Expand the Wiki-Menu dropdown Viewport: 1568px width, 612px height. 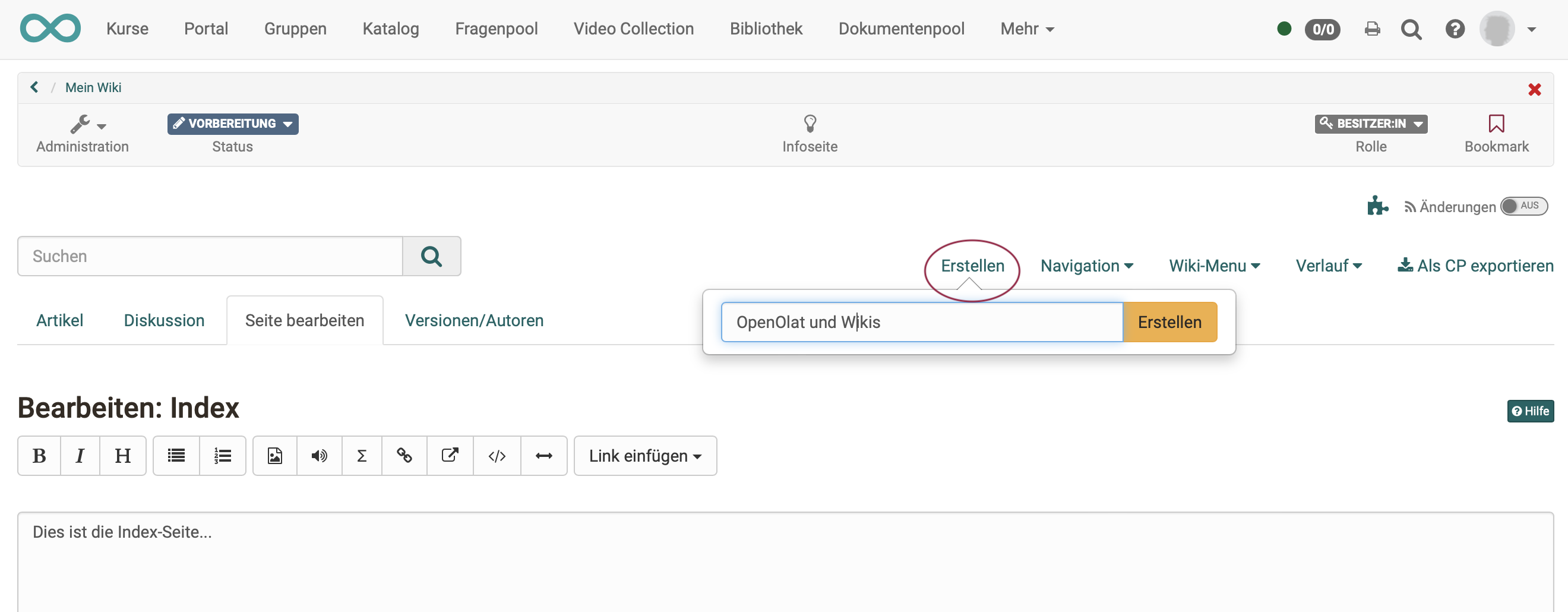click(x=1214, y=266)
